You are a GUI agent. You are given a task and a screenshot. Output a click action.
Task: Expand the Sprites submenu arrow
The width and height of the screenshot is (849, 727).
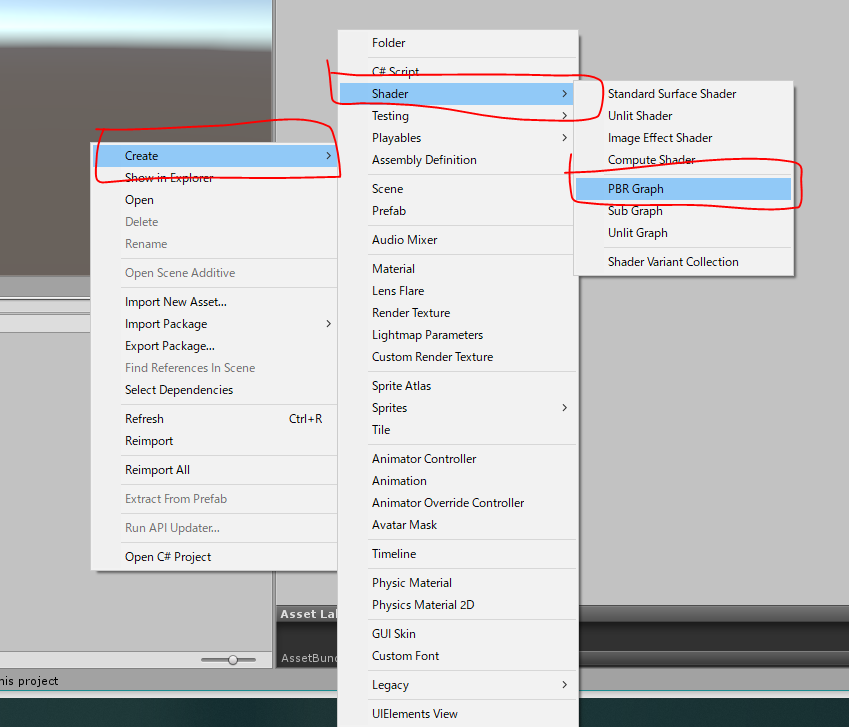pos(564,408)
